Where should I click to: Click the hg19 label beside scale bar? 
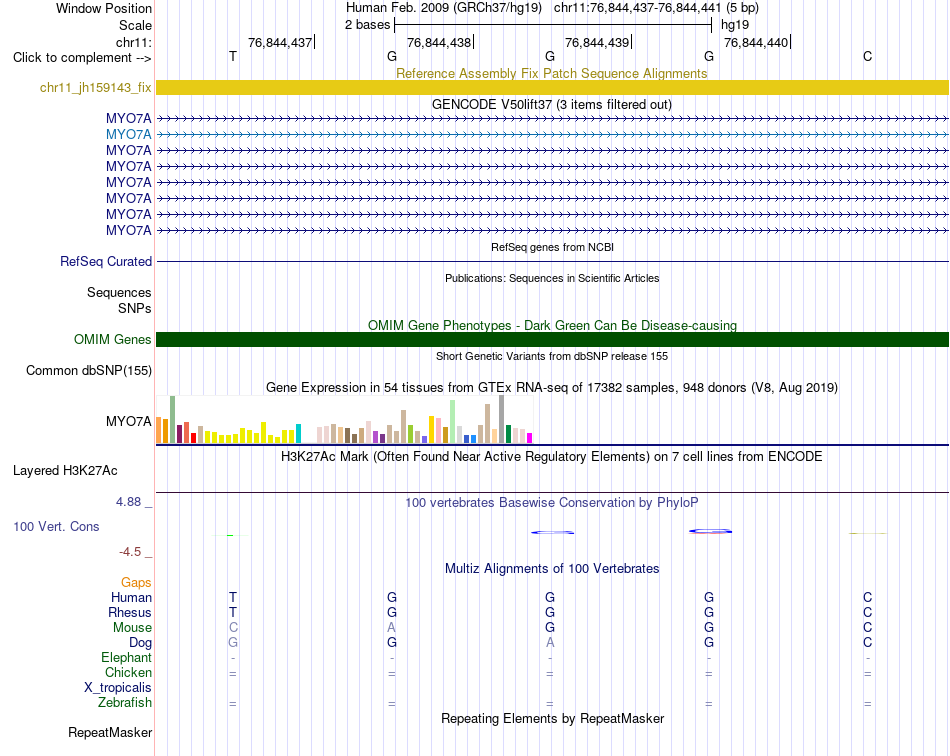735,25
